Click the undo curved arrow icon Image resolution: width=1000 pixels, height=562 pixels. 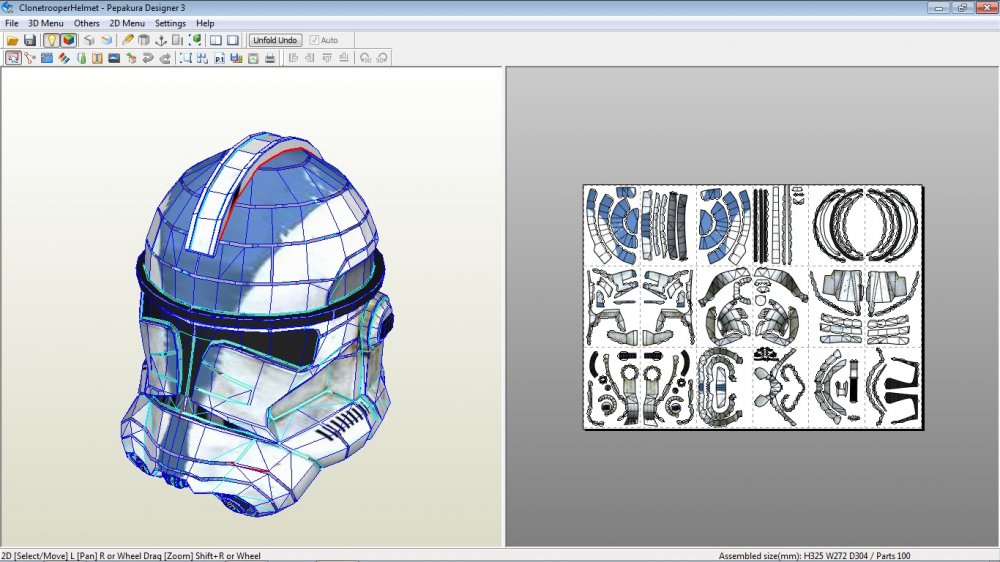pyautogui.click(x=148, y=58)
